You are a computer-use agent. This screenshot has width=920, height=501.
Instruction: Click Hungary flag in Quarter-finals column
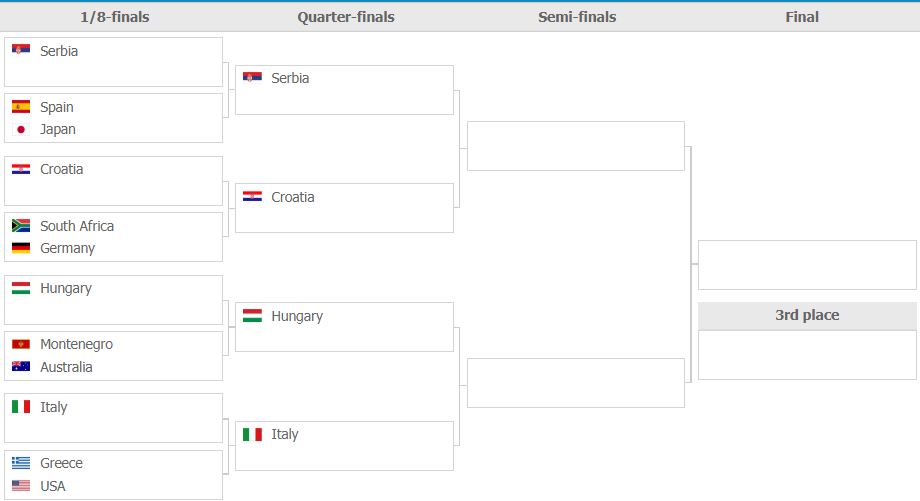pos(252,316)
